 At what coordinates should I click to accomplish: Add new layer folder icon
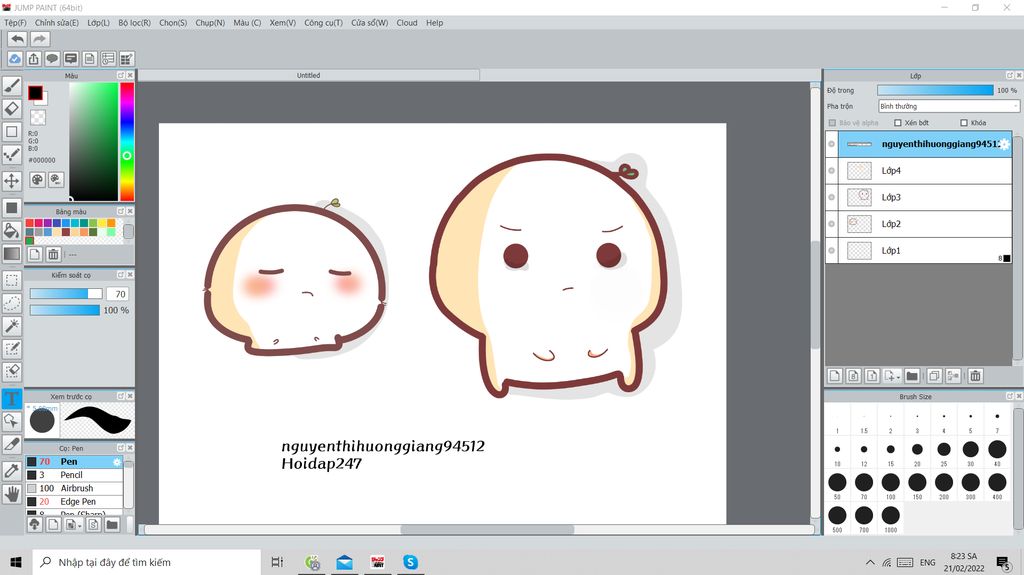coord(912,376)
